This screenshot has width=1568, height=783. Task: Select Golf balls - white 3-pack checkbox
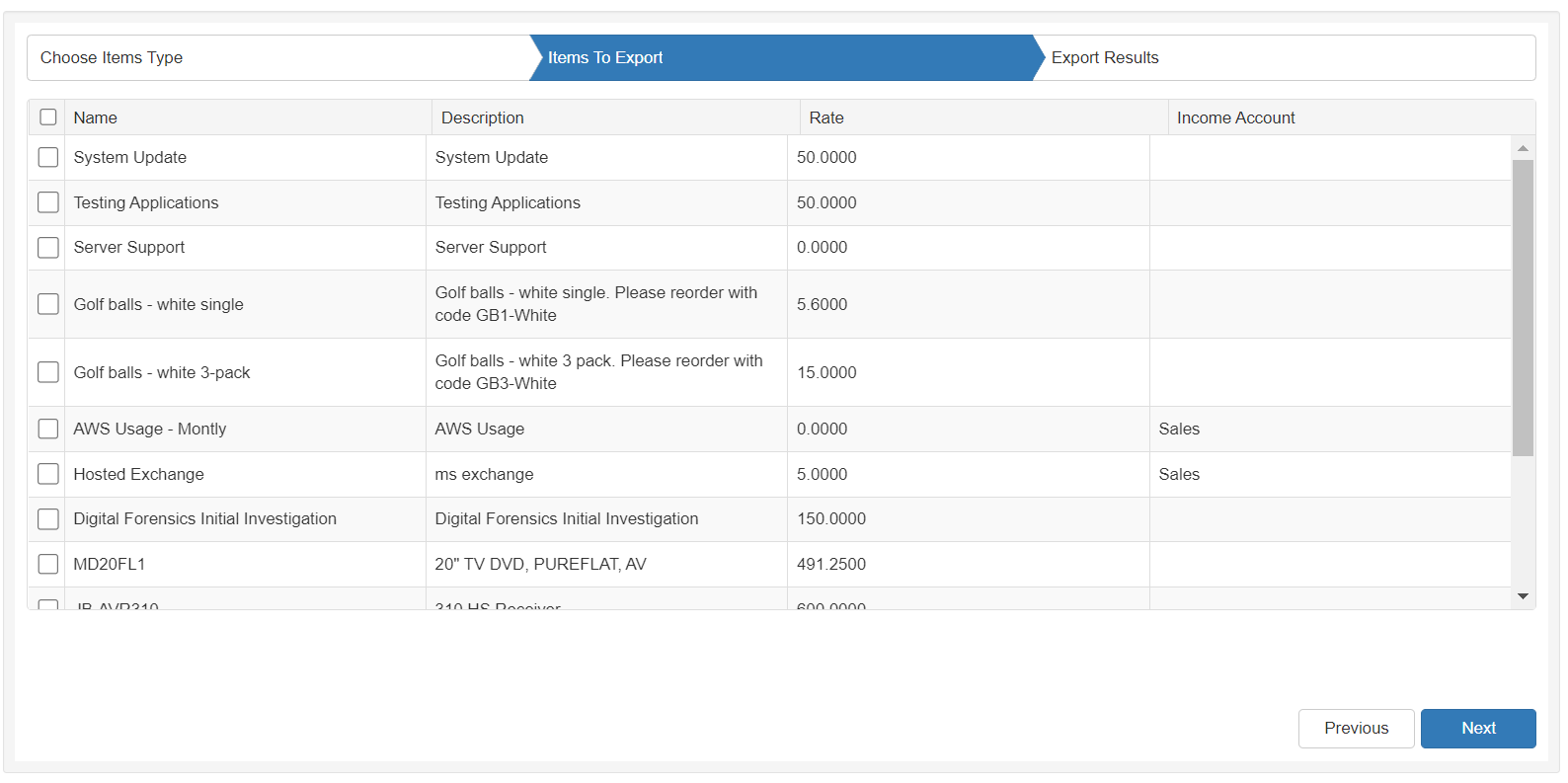point(47,372)
